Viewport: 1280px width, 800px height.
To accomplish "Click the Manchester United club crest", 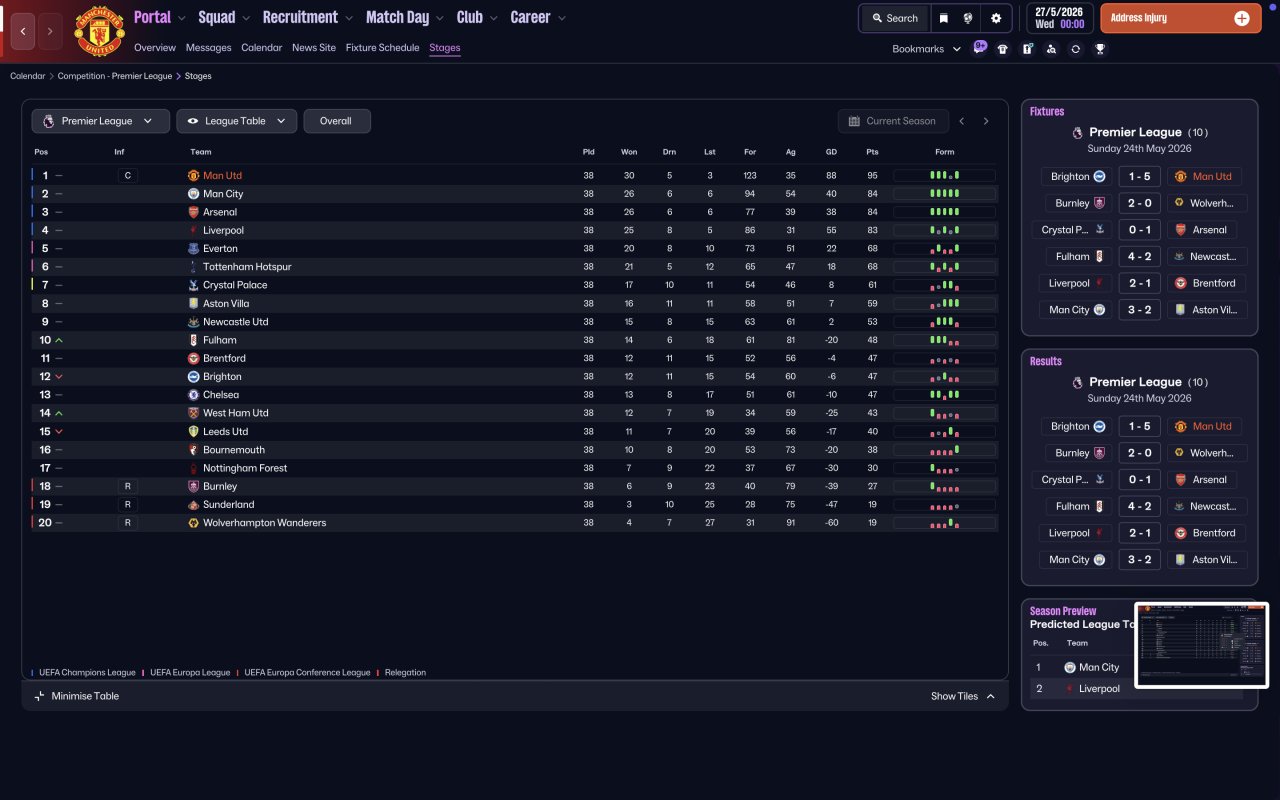I will click(x=100, y=32).
